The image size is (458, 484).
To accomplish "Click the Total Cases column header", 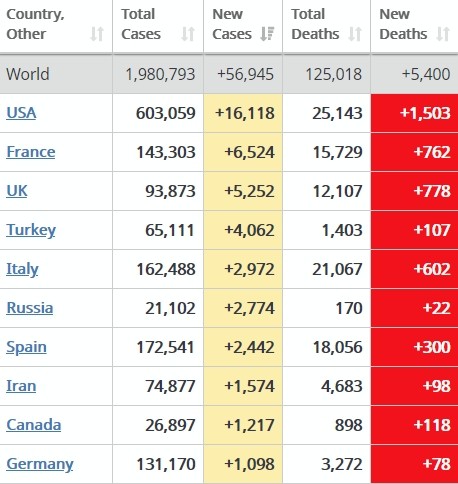I will tap(158, 26).
